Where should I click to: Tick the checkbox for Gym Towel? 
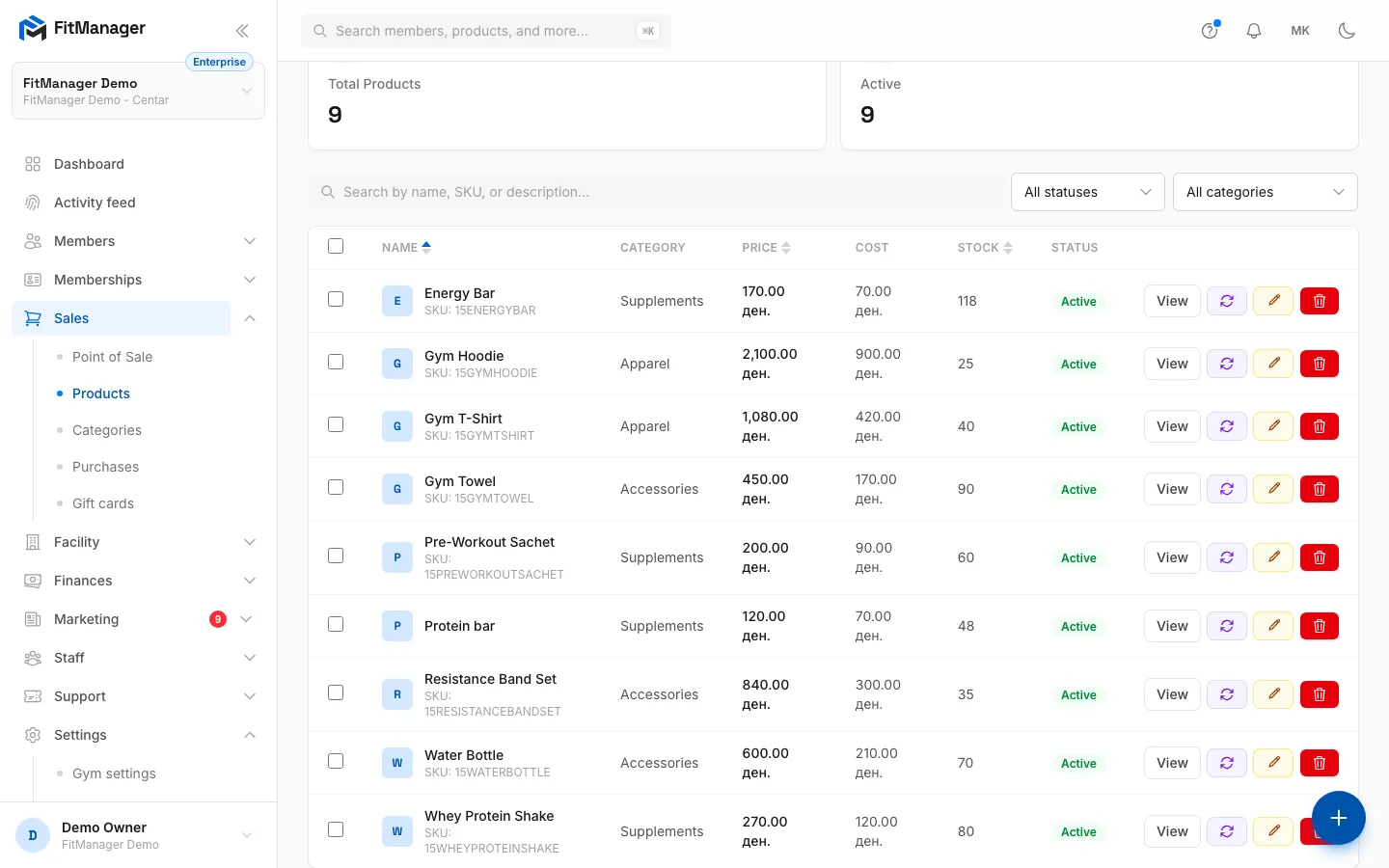click(x=336, y=487)
